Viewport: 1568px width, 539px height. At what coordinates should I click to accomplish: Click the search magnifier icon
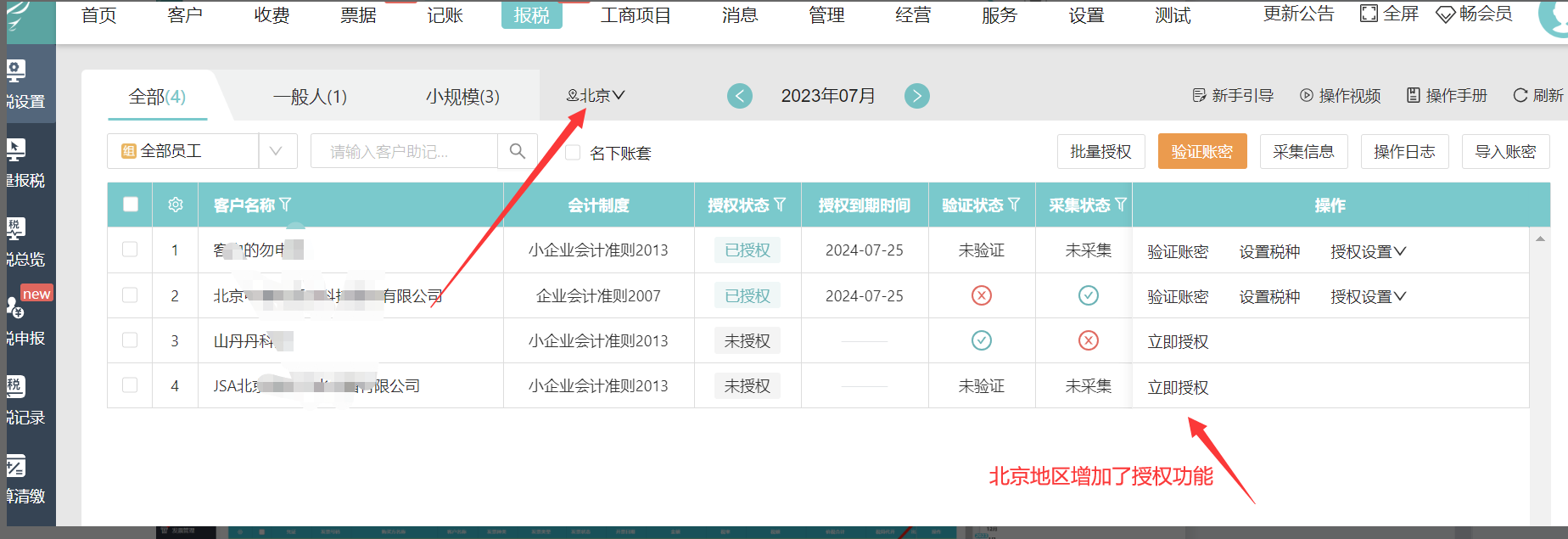(x=517, y=151)
